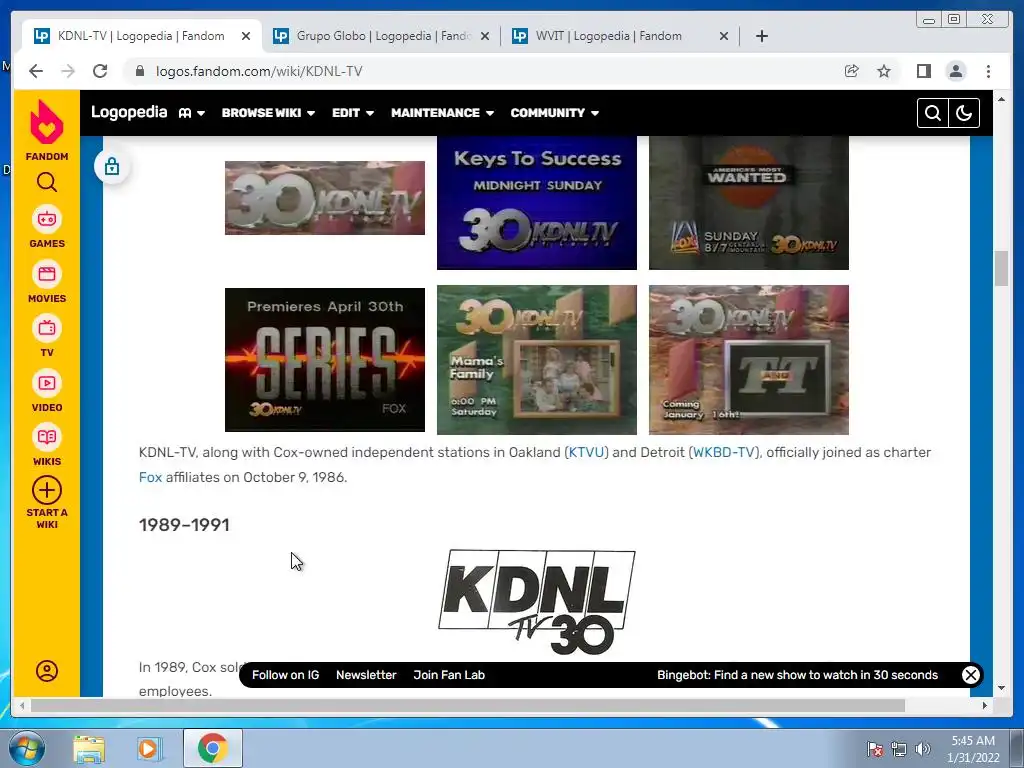Reload the page with refresh icon
1024x768 pixels.
pos(100,71)
